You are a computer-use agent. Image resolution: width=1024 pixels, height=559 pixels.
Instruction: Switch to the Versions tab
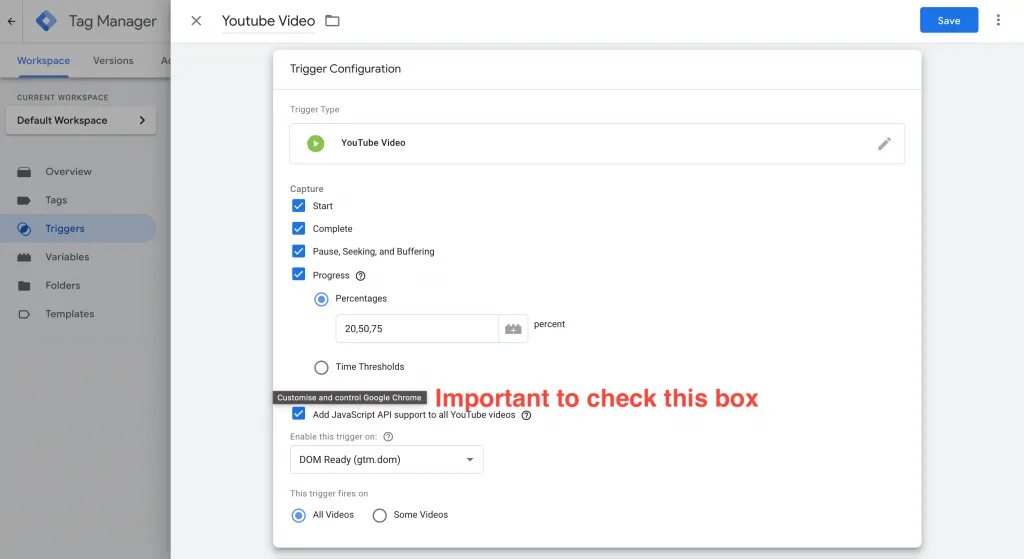[113, 61]
